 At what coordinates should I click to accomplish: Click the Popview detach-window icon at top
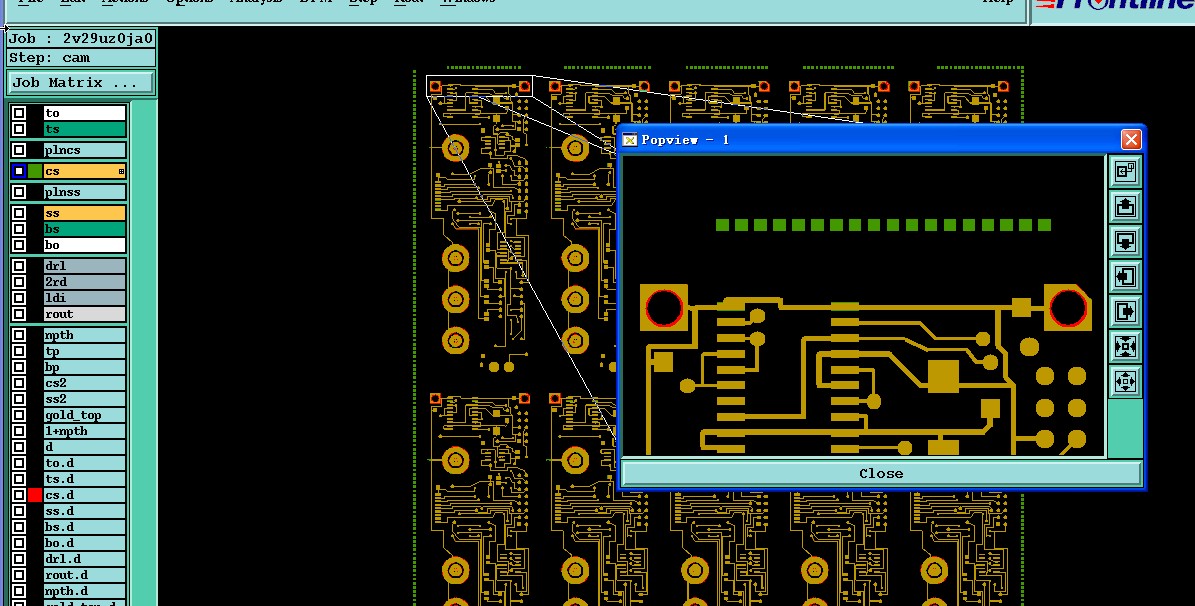1126,171
